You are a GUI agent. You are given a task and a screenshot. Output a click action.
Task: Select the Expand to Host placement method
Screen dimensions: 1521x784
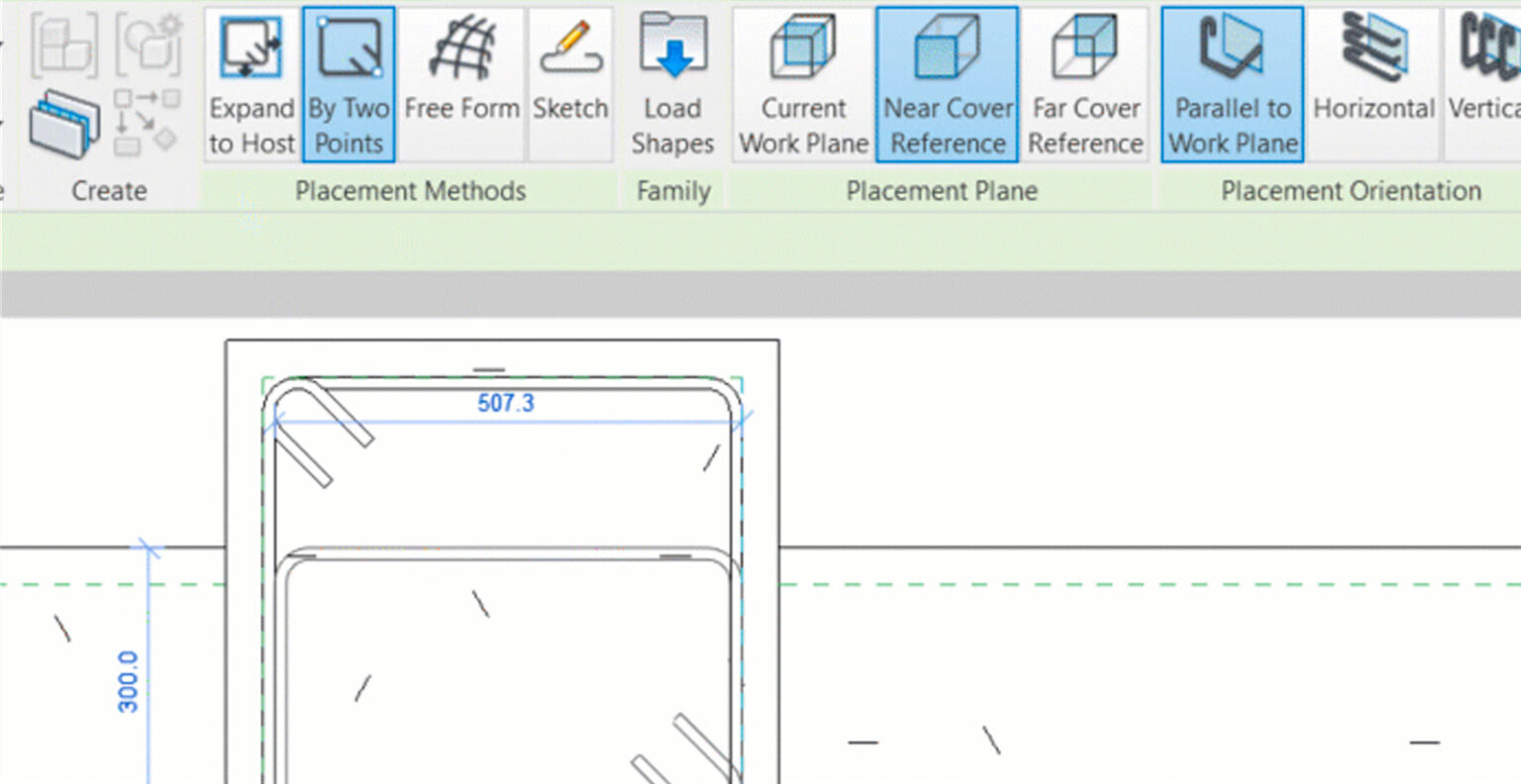click(250, 84)
